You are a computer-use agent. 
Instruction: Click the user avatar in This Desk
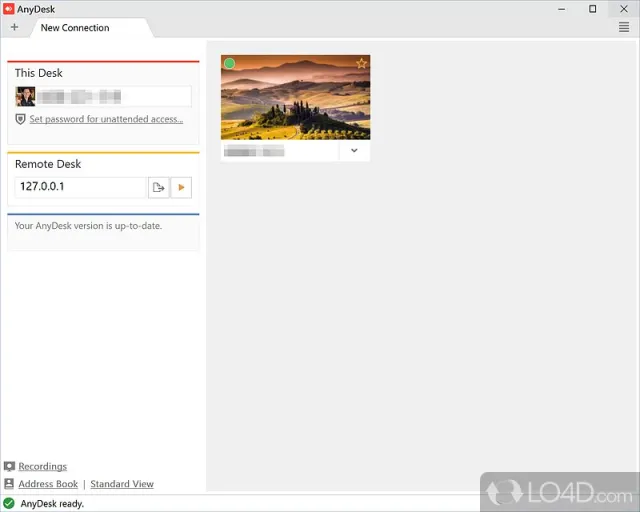coord(25,96)
